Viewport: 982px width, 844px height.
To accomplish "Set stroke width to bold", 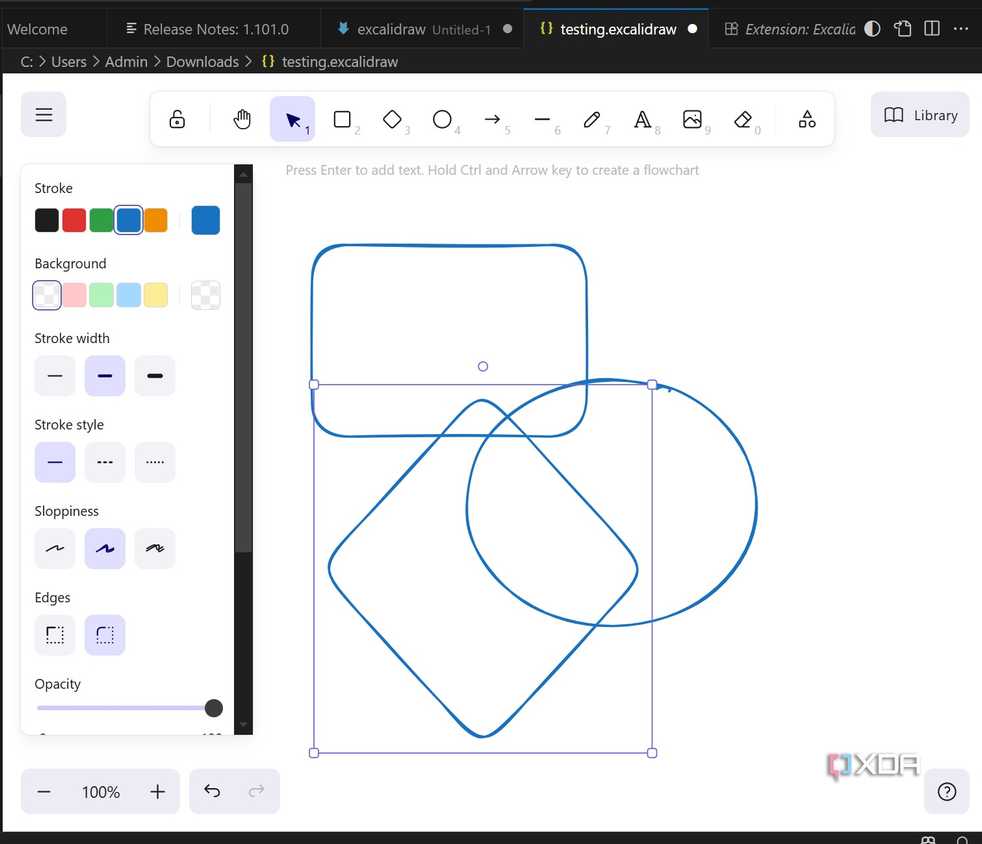I will 105,376.
